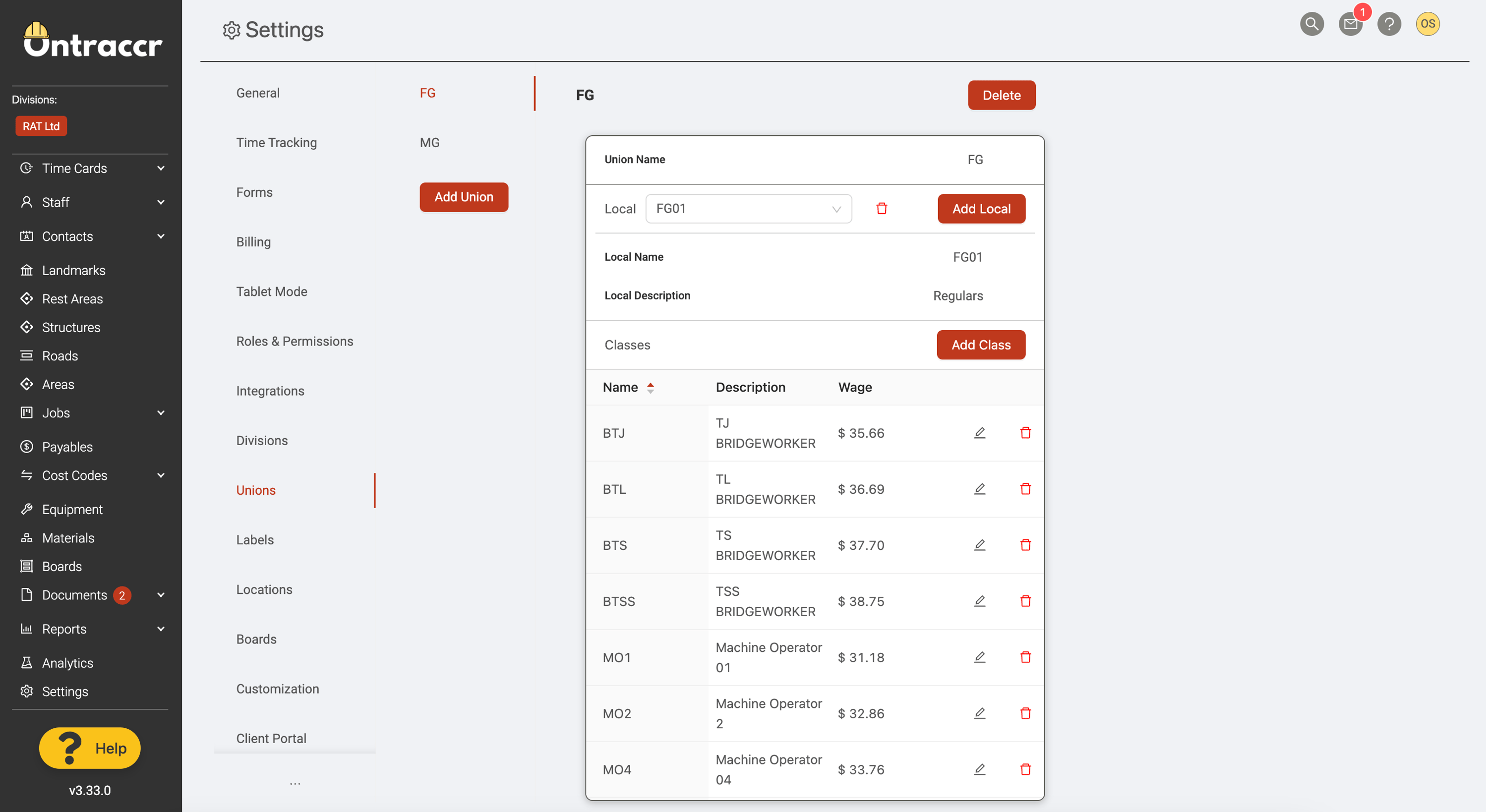The image size is (1486, 812).
Task: Delete the FG01 local with trash icon
Action: tap(882, 208)
